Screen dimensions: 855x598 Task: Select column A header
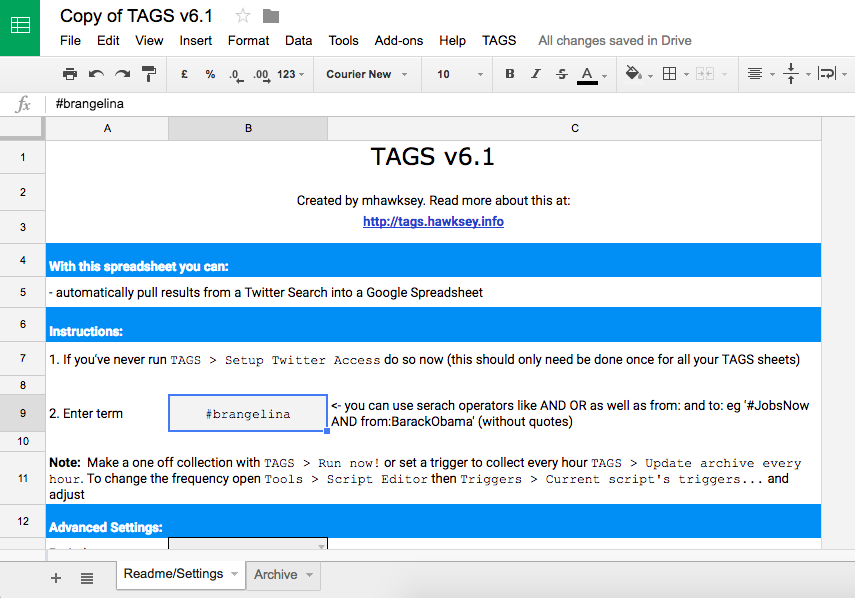(107, 129)
